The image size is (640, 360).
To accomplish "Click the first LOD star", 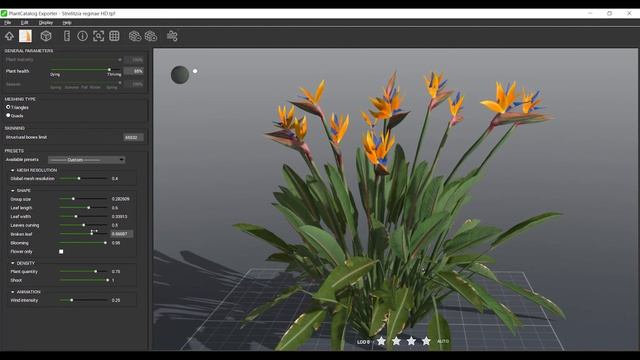I will [x=381, y=341].
